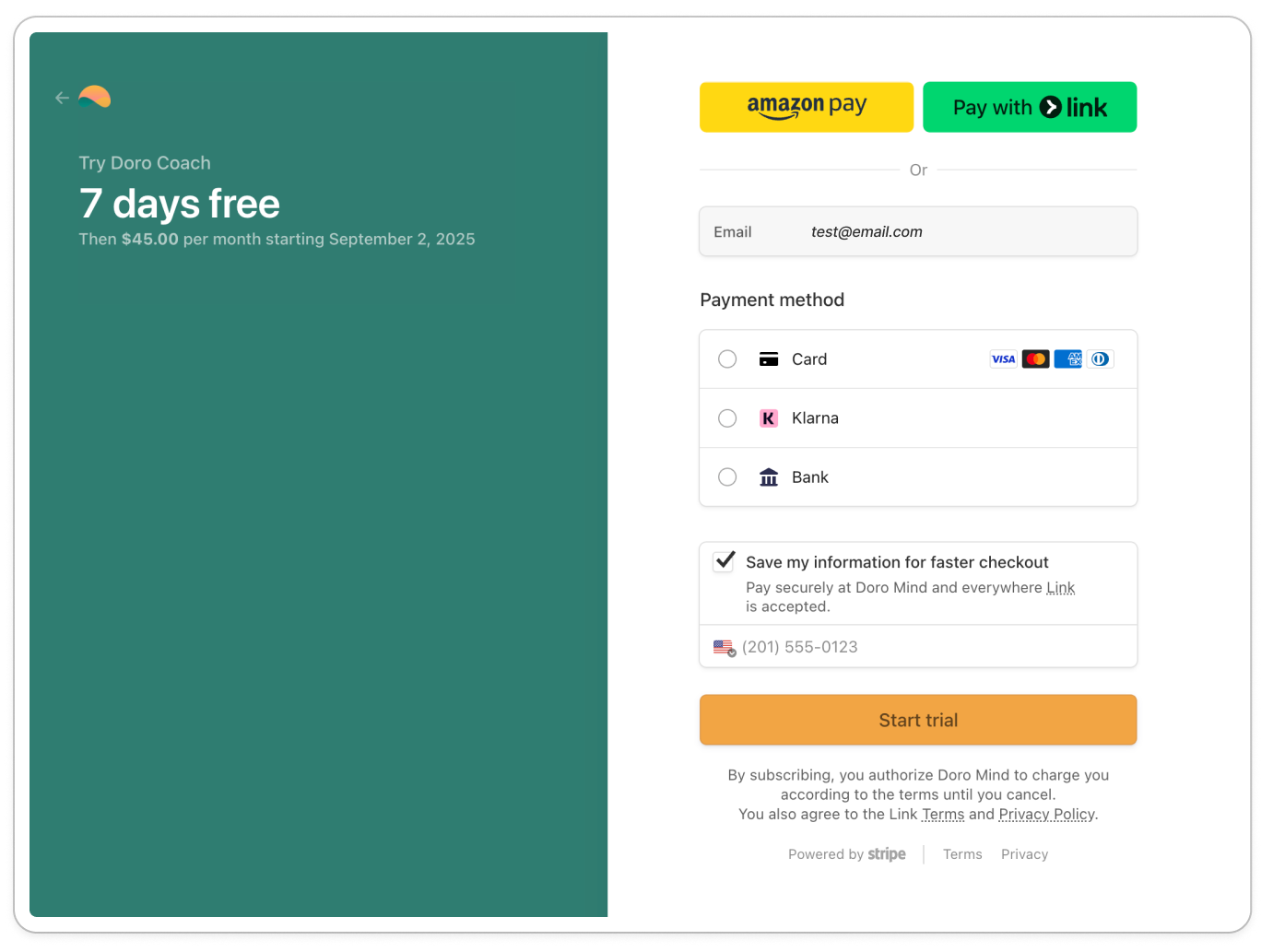Focus the Email input field
Viewport: 1273px width, 952px height.
918,231
